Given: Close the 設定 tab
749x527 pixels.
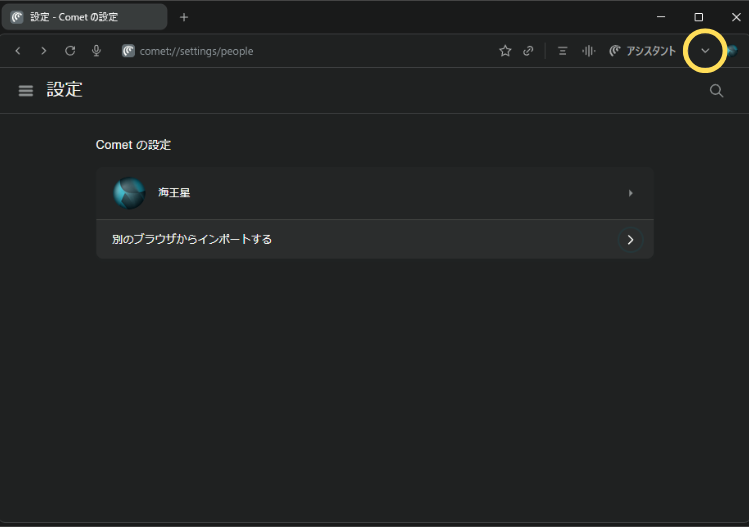Looking at the screenshot, I should (154, 17).
